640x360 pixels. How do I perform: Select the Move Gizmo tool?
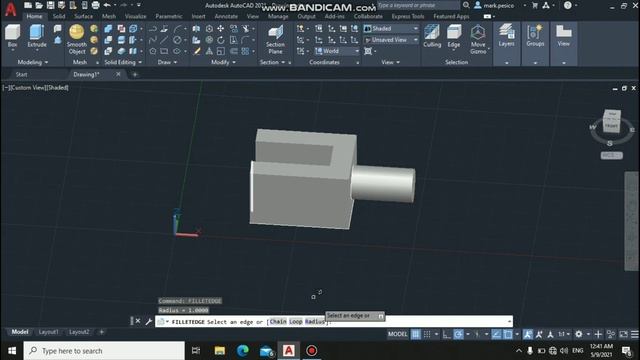click(478, 39)
